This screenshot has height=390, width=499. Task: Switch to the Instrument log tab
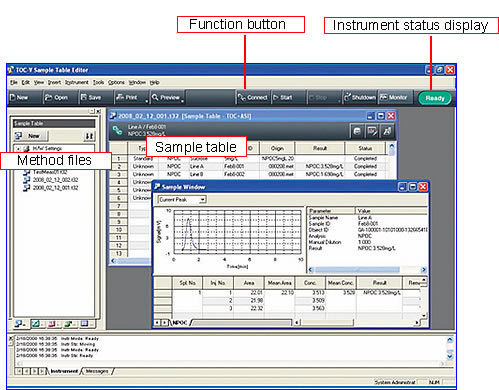(x=64, y=371)
